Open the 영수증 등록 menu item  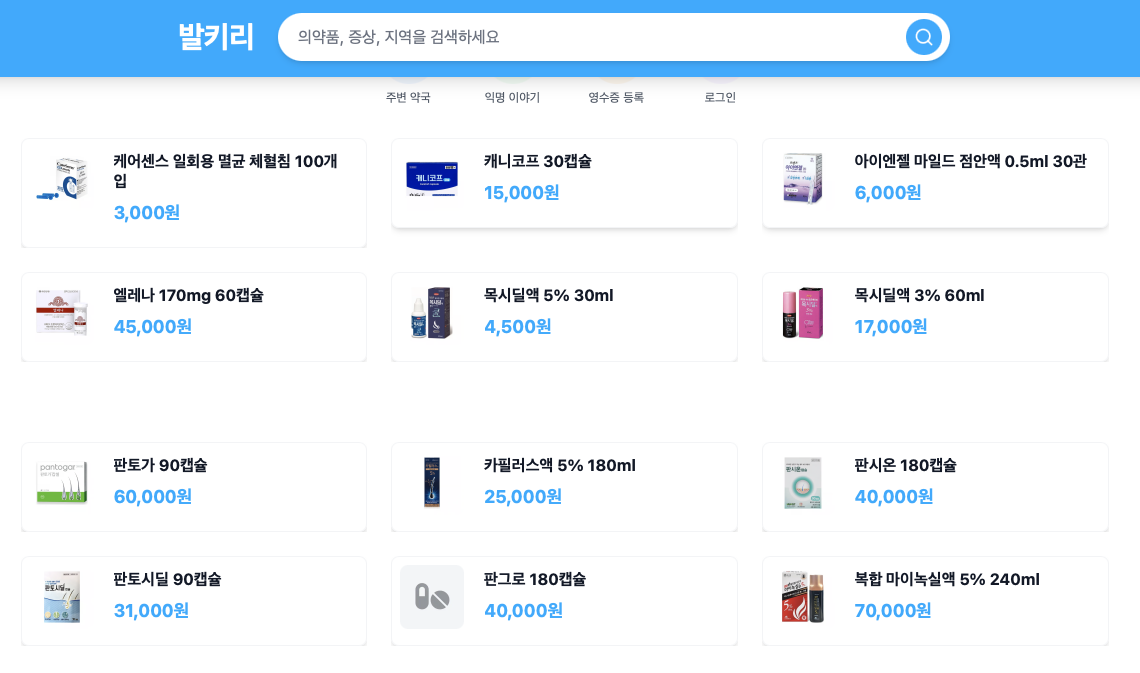tap(617, 97)
